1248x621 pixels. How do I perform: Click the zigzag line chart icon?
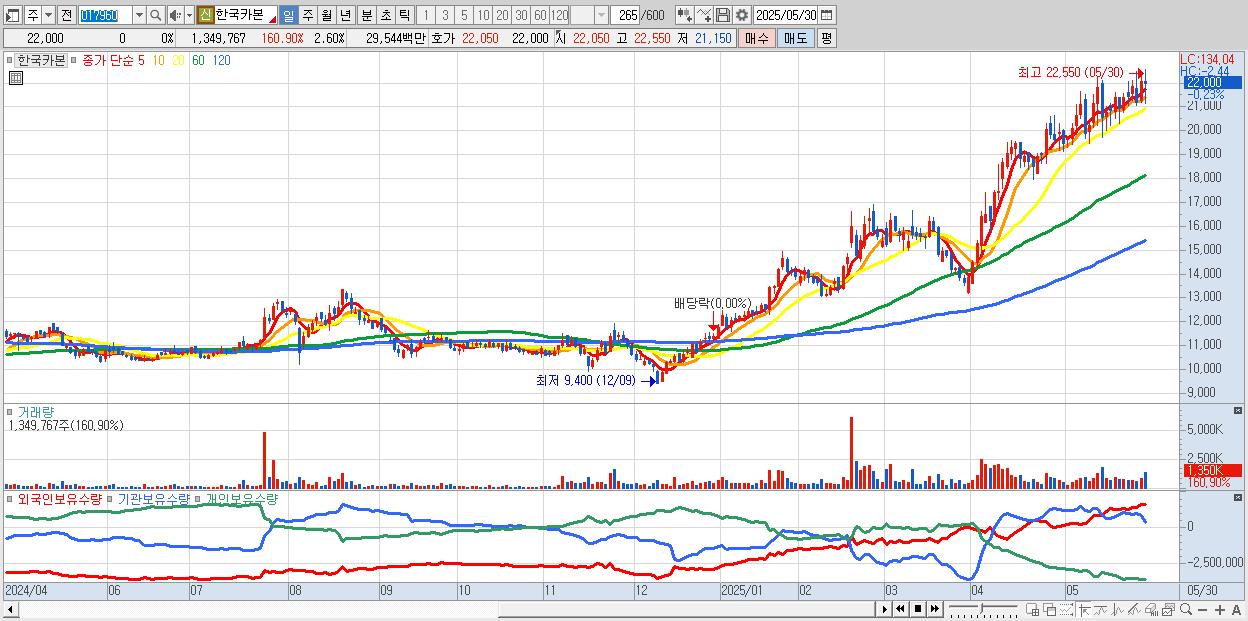1118,609
